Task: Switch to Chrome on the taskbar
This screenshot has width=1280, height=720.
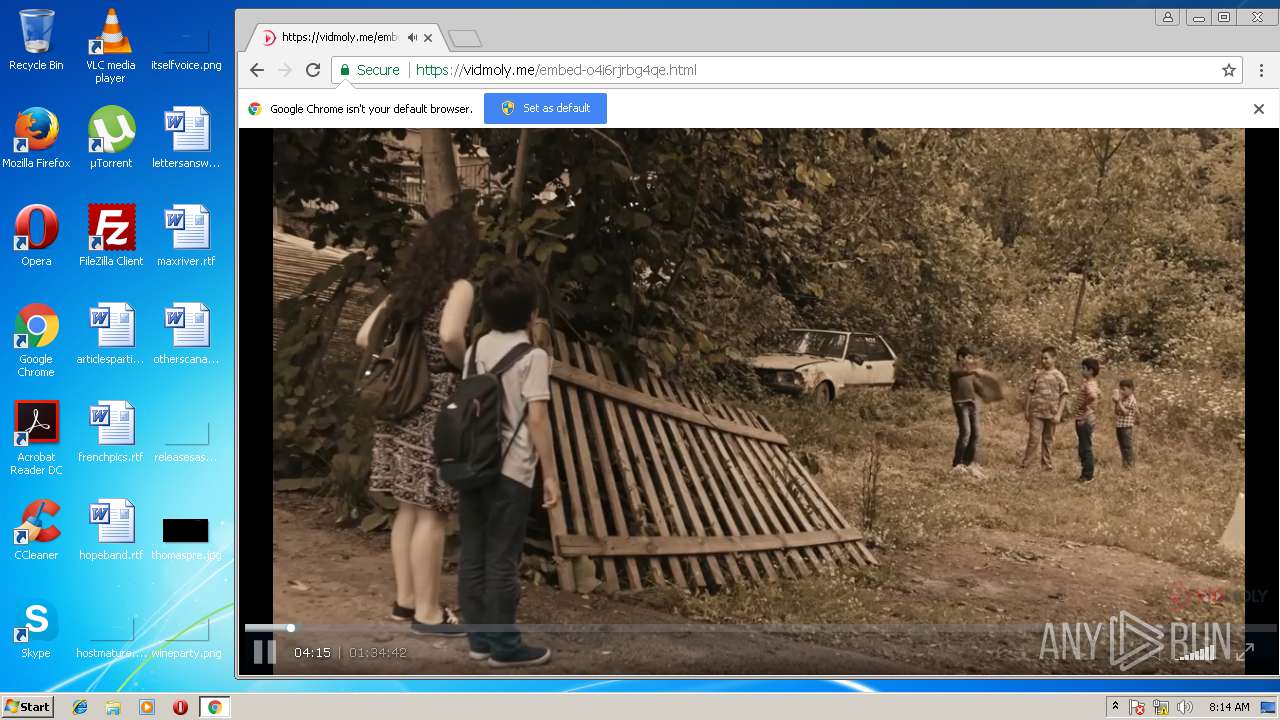Action: 214,707
